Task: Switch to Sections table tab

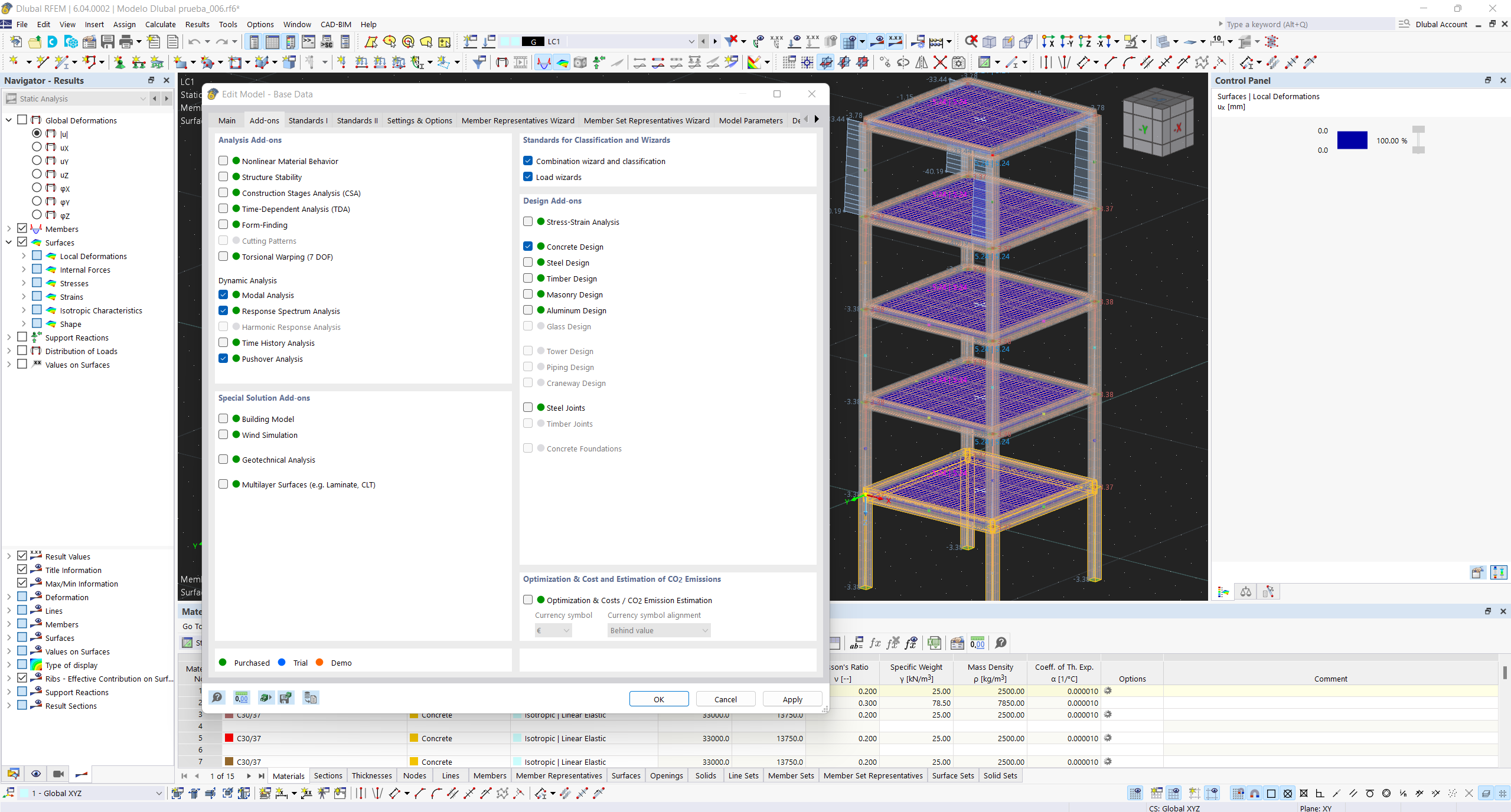Action: pyautogui.click(x=328, y=775)
